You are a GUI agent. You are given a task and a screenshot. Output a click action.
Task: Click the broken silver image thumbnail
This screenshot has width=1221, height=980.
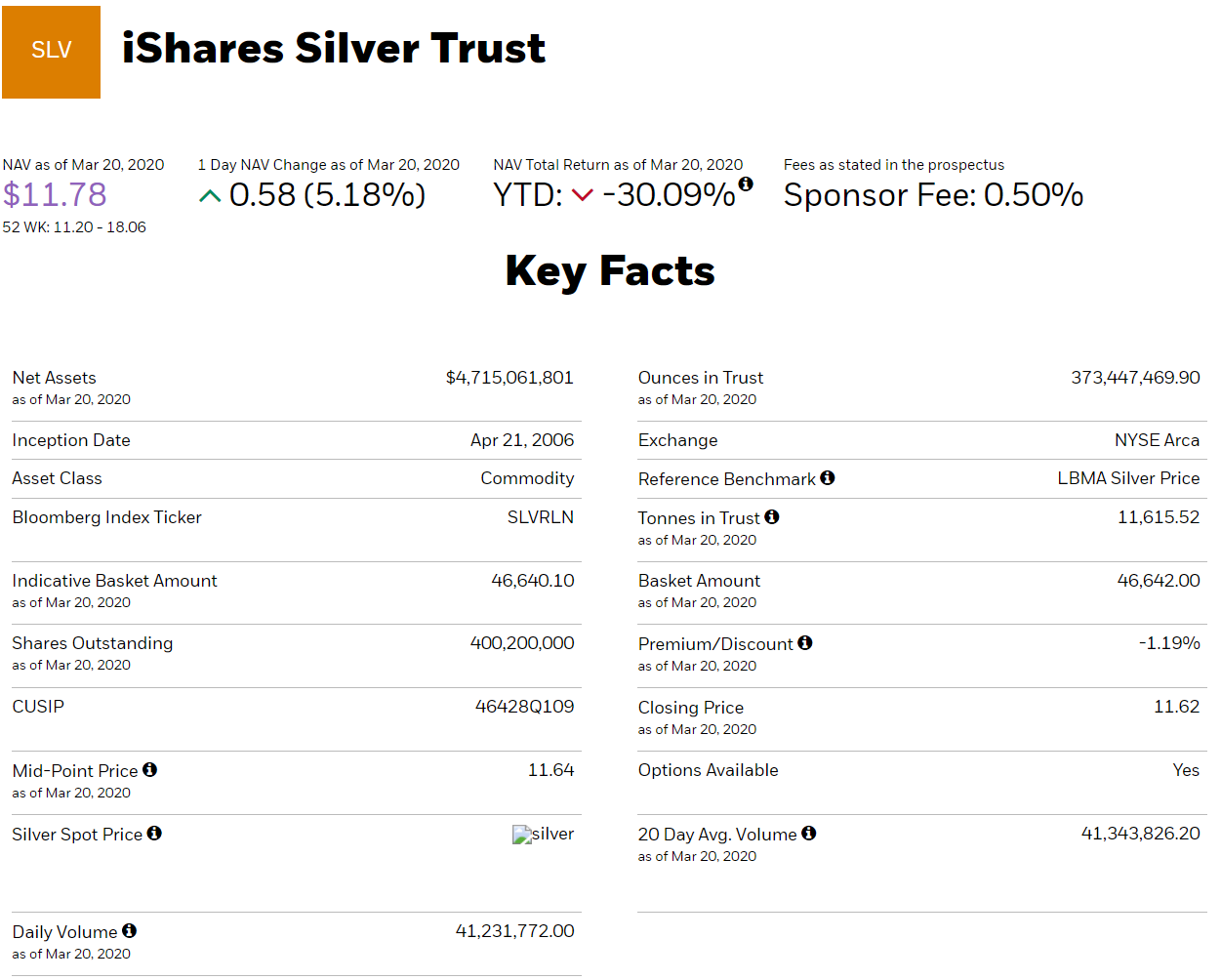[x=522, y=835]
